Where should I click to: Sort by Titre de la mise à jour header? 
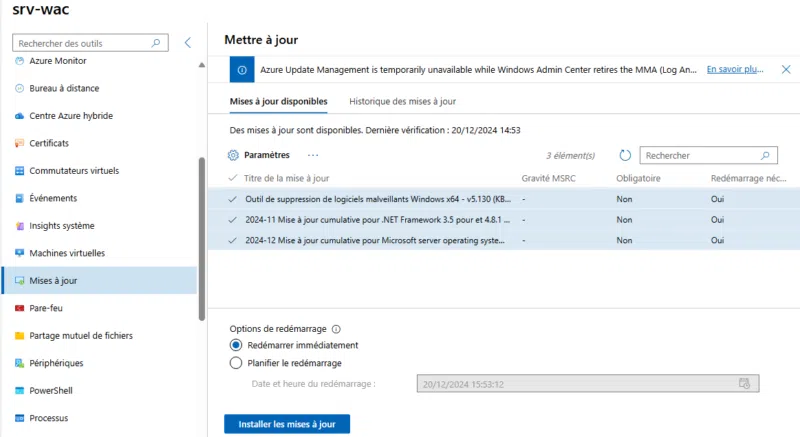(286, 178)
